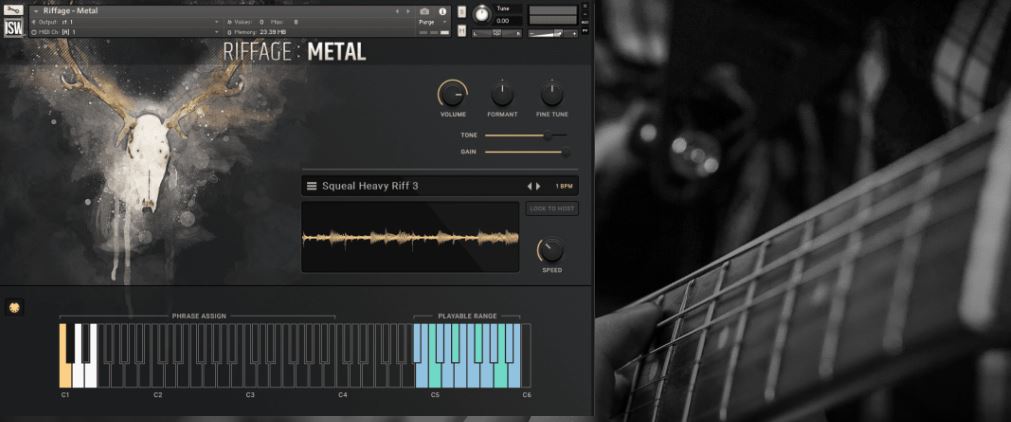Click the ISW logo icon

14,27
